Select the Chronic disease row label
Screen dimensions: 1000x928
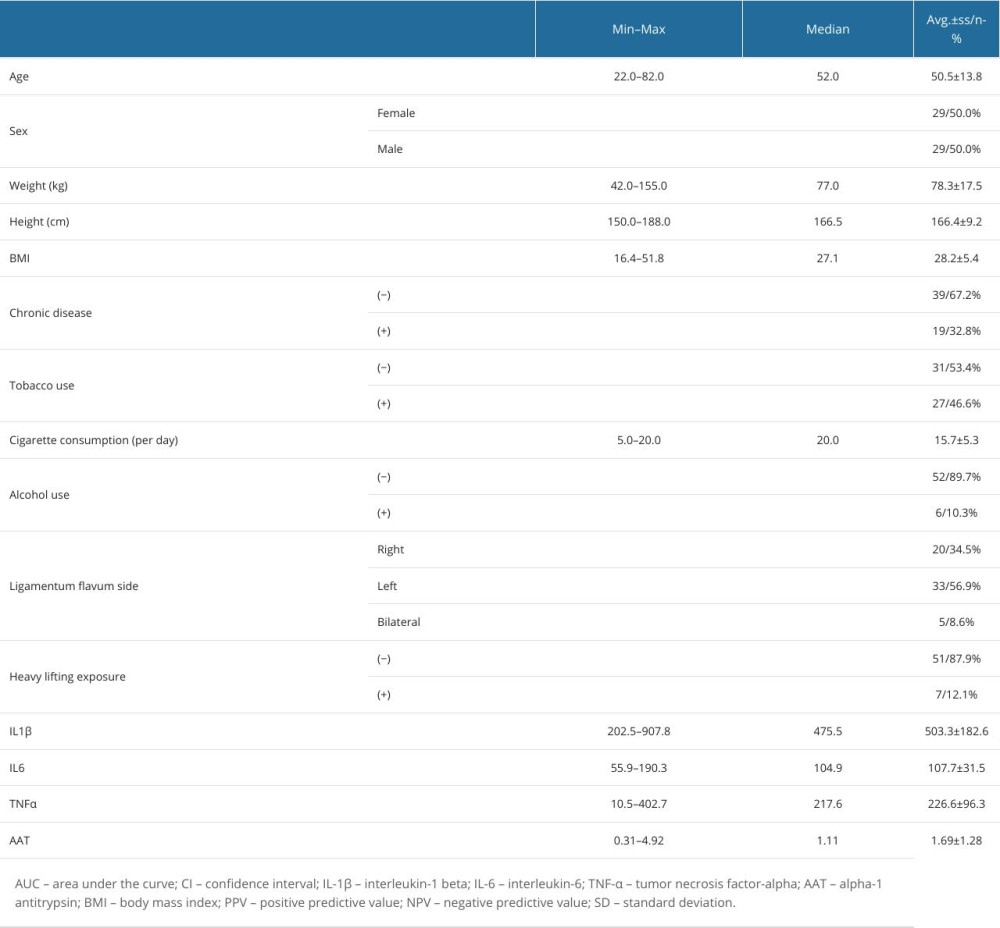click(50, 313)
